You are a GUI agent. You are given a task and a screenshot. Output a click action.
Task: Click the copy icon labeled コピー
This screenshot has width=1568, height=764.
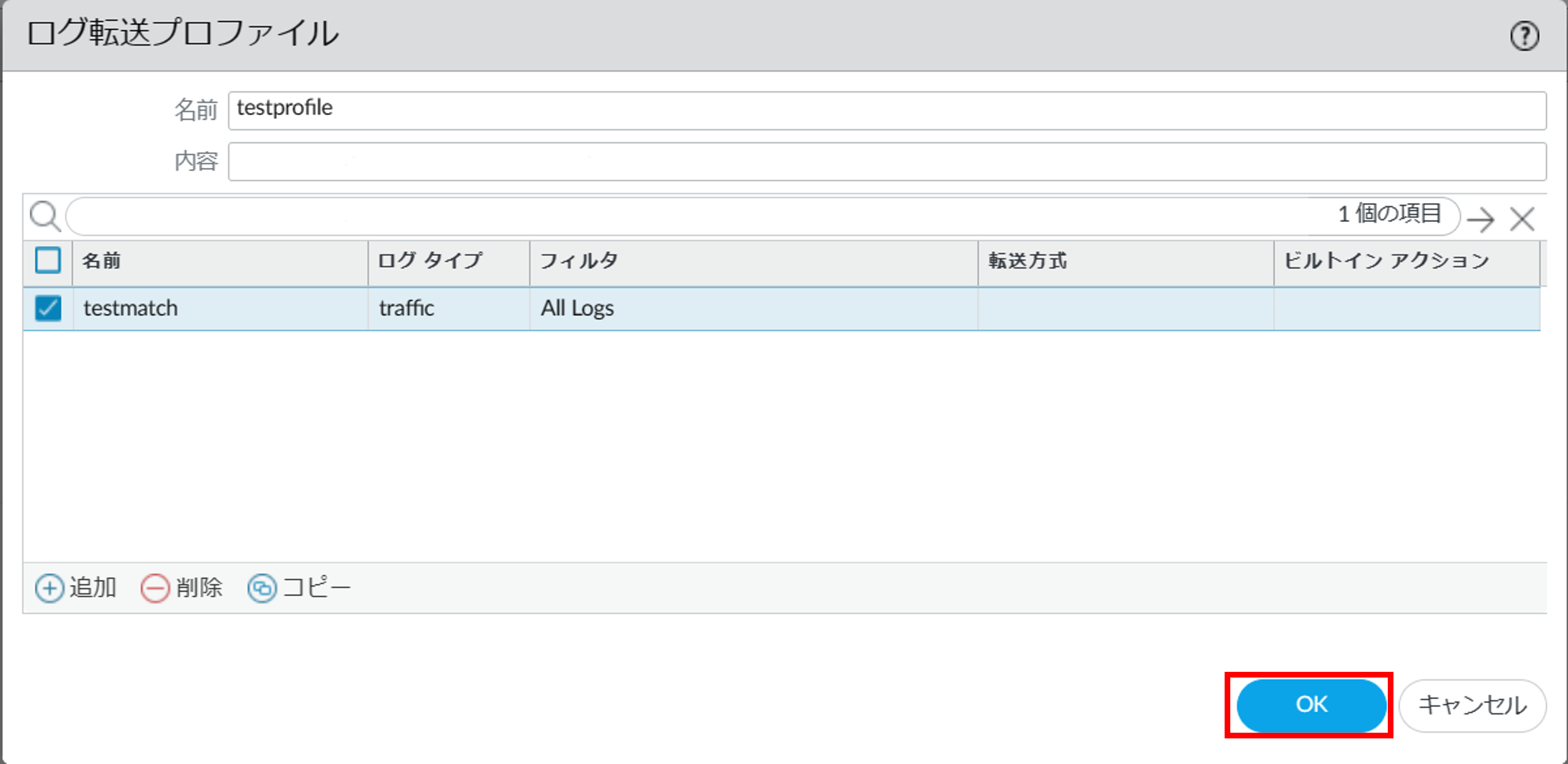pos(262,589)
